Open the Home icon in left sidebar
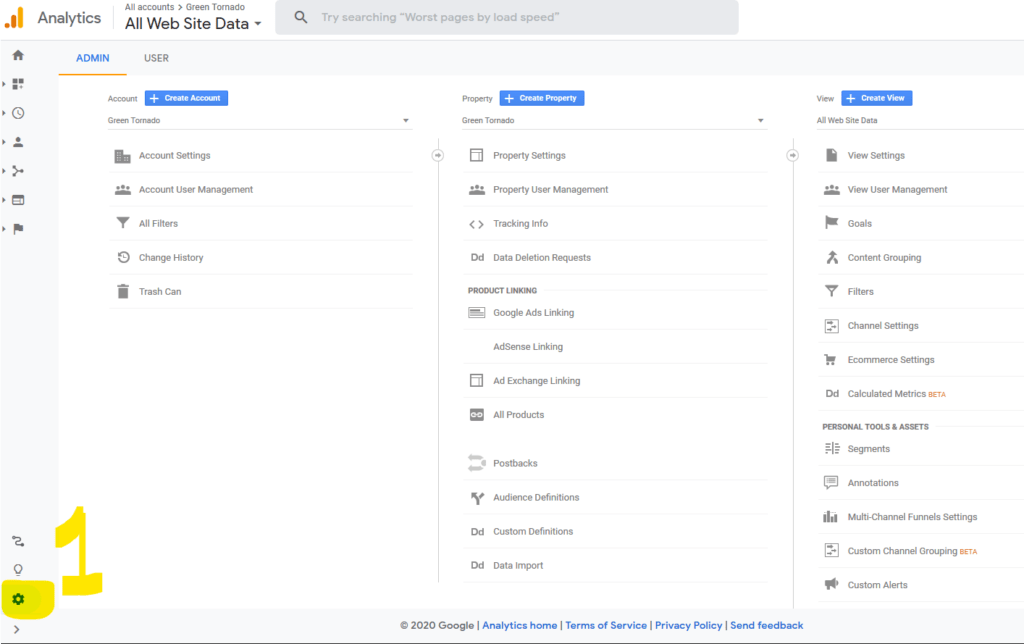This screenshot has height=644, width=1024. click(x=18, y=56)
